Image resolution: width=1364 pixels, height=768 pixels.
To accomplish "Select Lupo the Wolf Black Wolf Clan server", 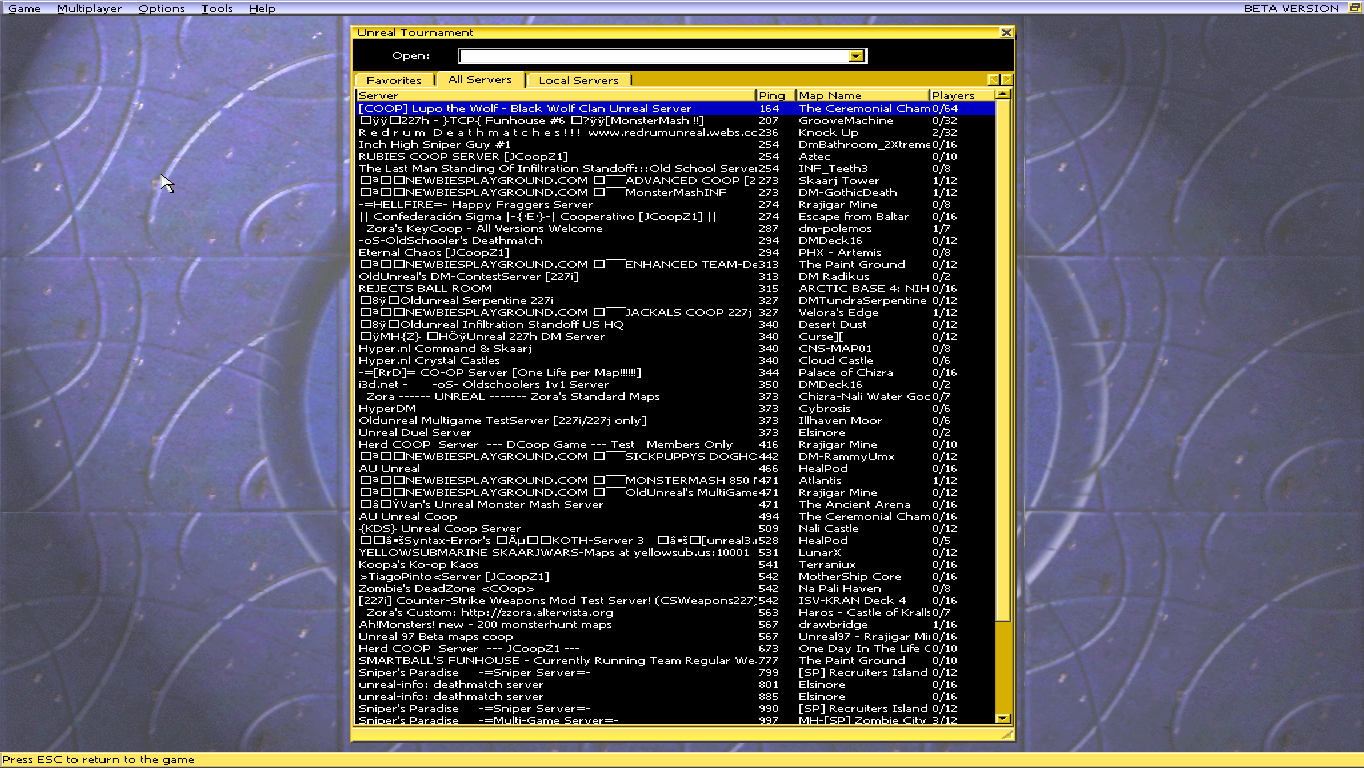I will (x=676, y=108).
